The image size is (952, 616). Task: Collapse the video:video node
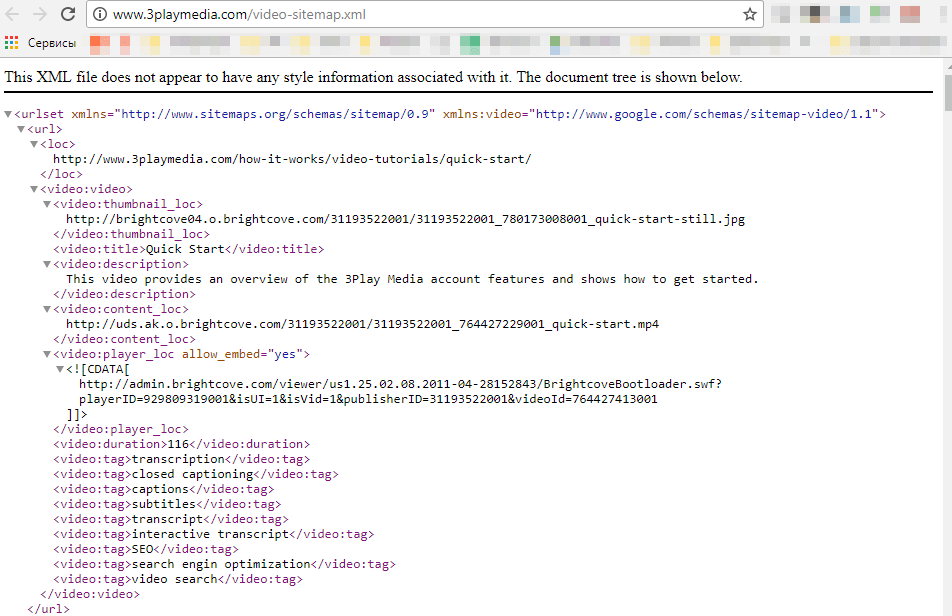pyautogui.click(x=34, y=189)
